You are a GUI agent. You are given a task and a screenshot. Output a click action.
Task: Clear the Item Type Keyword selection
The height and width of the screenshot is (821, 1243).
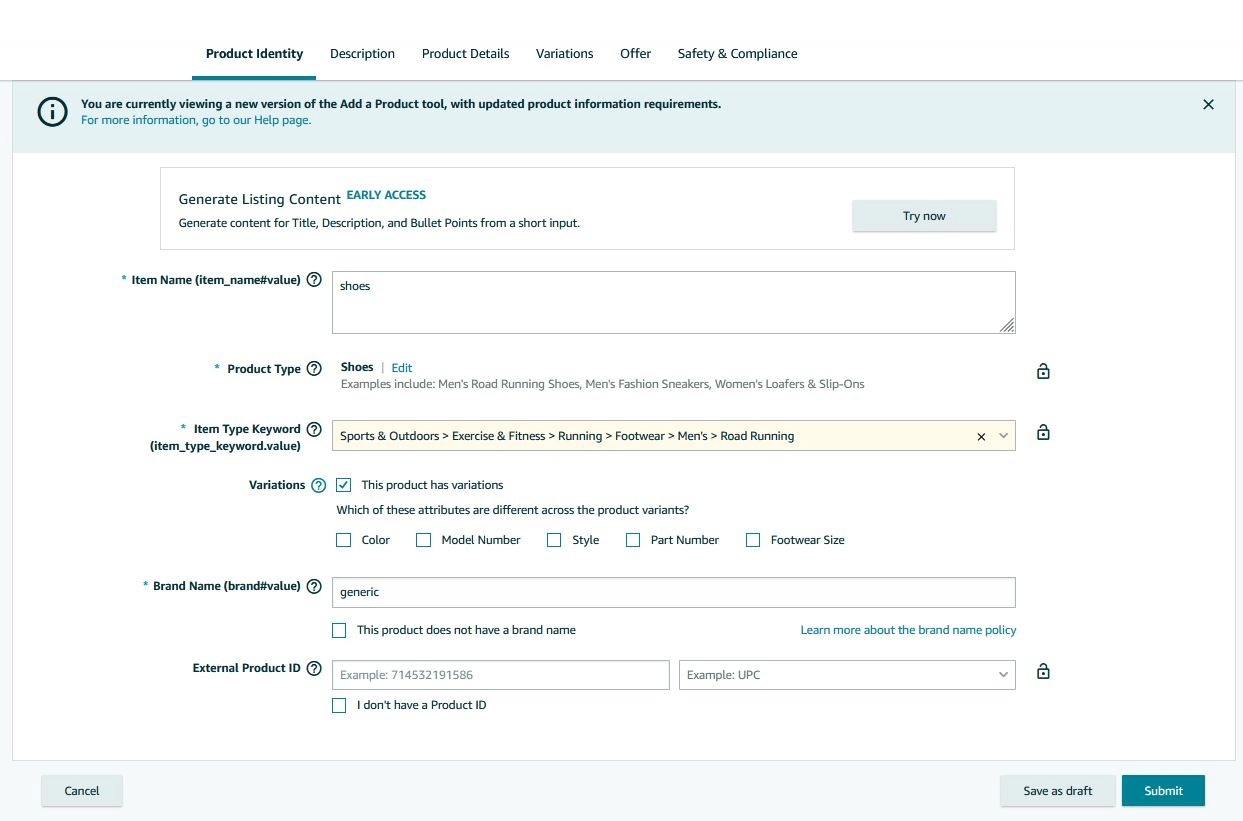(981, 436)
